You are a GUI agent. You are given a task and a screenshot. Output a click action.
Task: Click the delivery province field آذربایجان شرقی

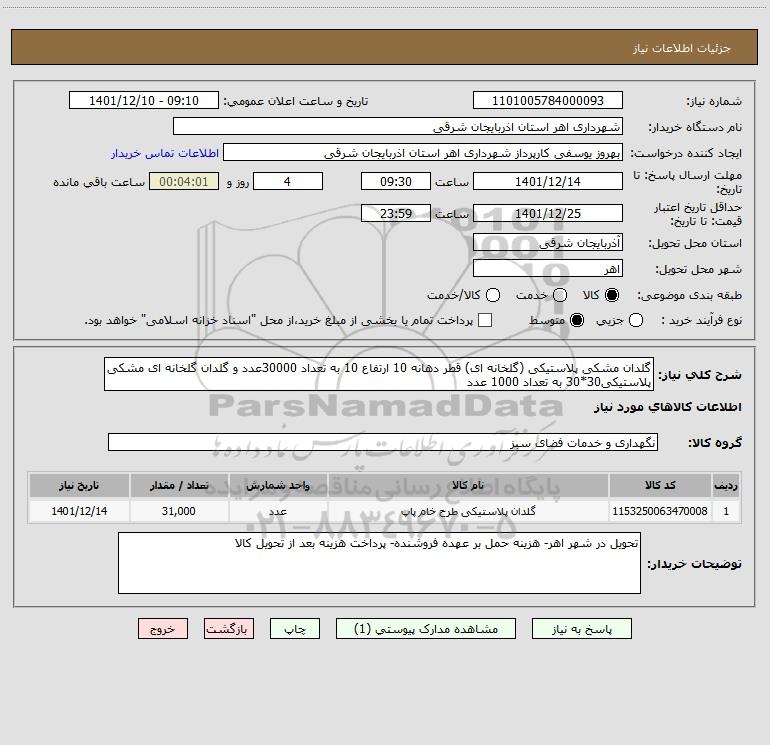click(548, 242)
